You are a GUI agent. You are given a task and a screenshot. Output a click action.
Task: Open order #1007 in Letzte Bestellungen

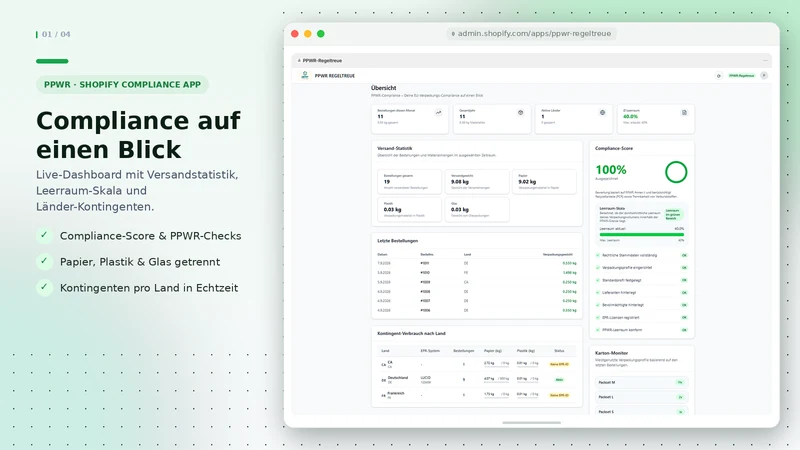[425, 301]
